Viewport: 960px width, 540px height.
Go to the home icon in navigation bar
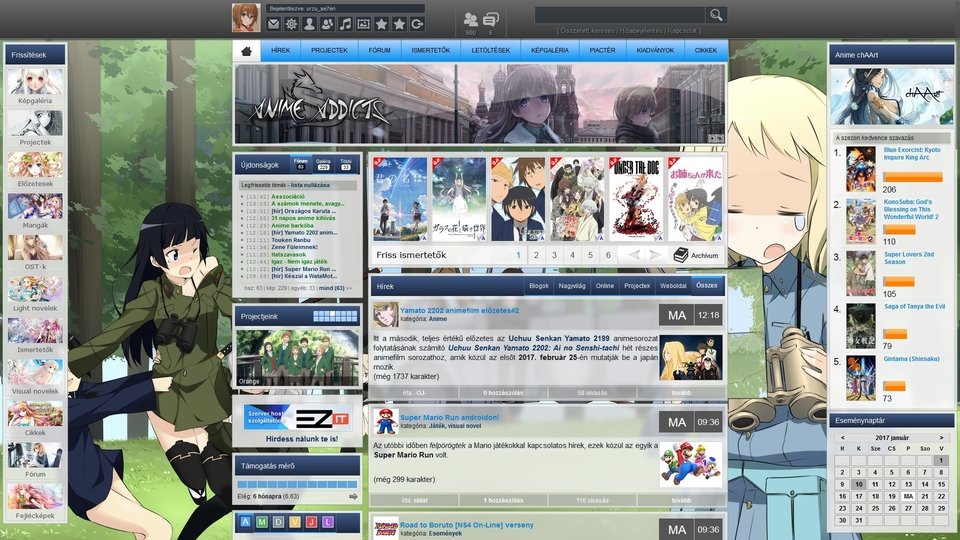click(247, 51)
